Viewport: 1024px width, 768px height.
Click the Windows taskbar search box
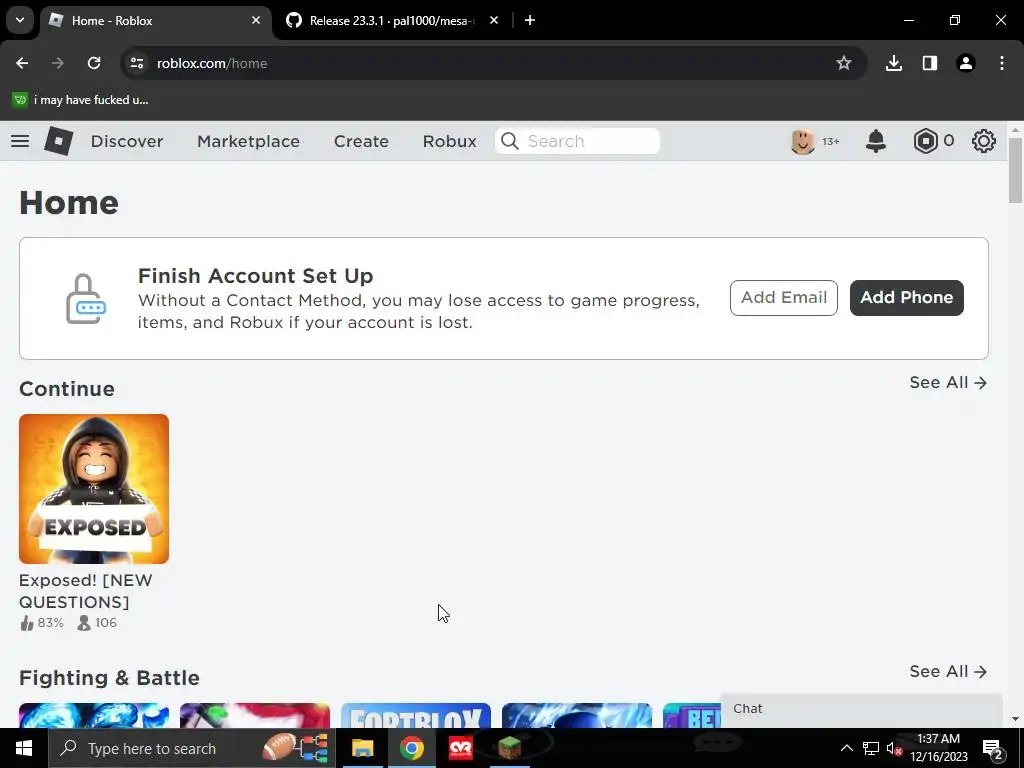192,748
